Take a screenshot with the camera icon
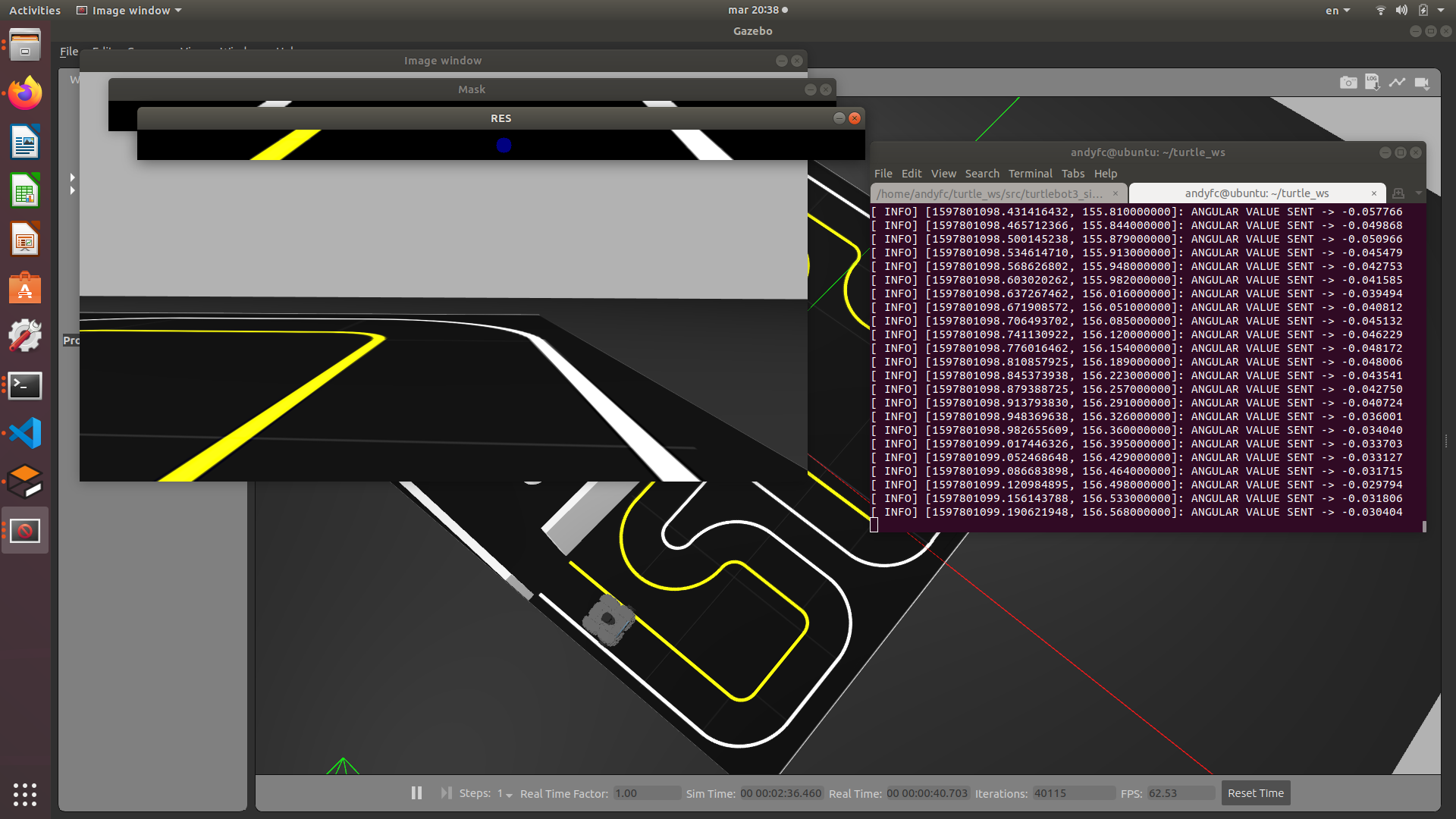The image size is (1456, 819). (1348, 83)
